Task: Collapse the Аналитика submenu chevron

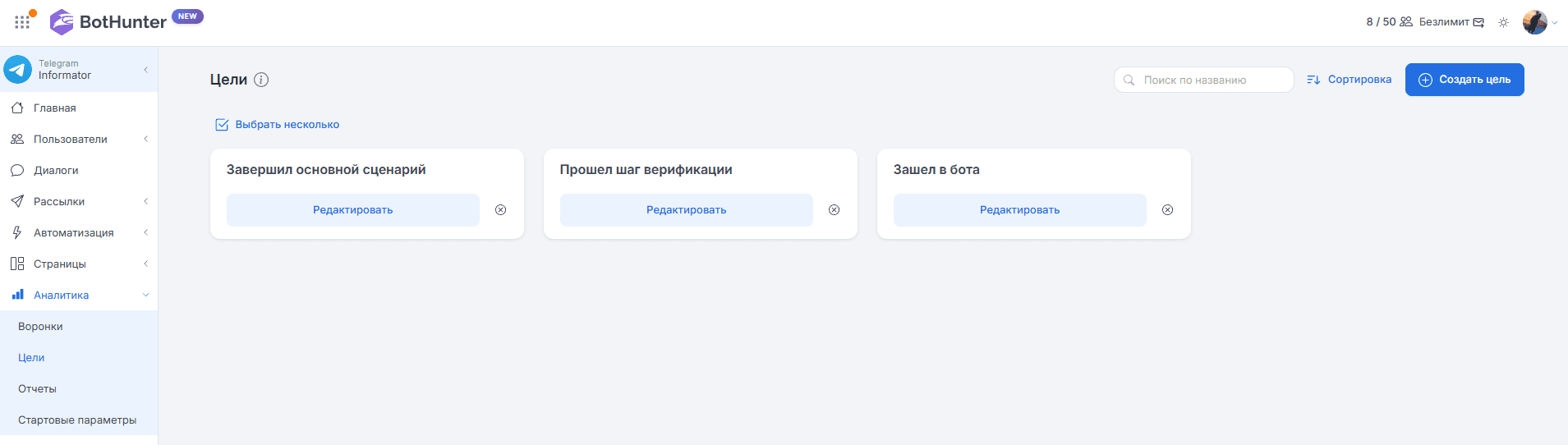Action: tap(145, 295)
